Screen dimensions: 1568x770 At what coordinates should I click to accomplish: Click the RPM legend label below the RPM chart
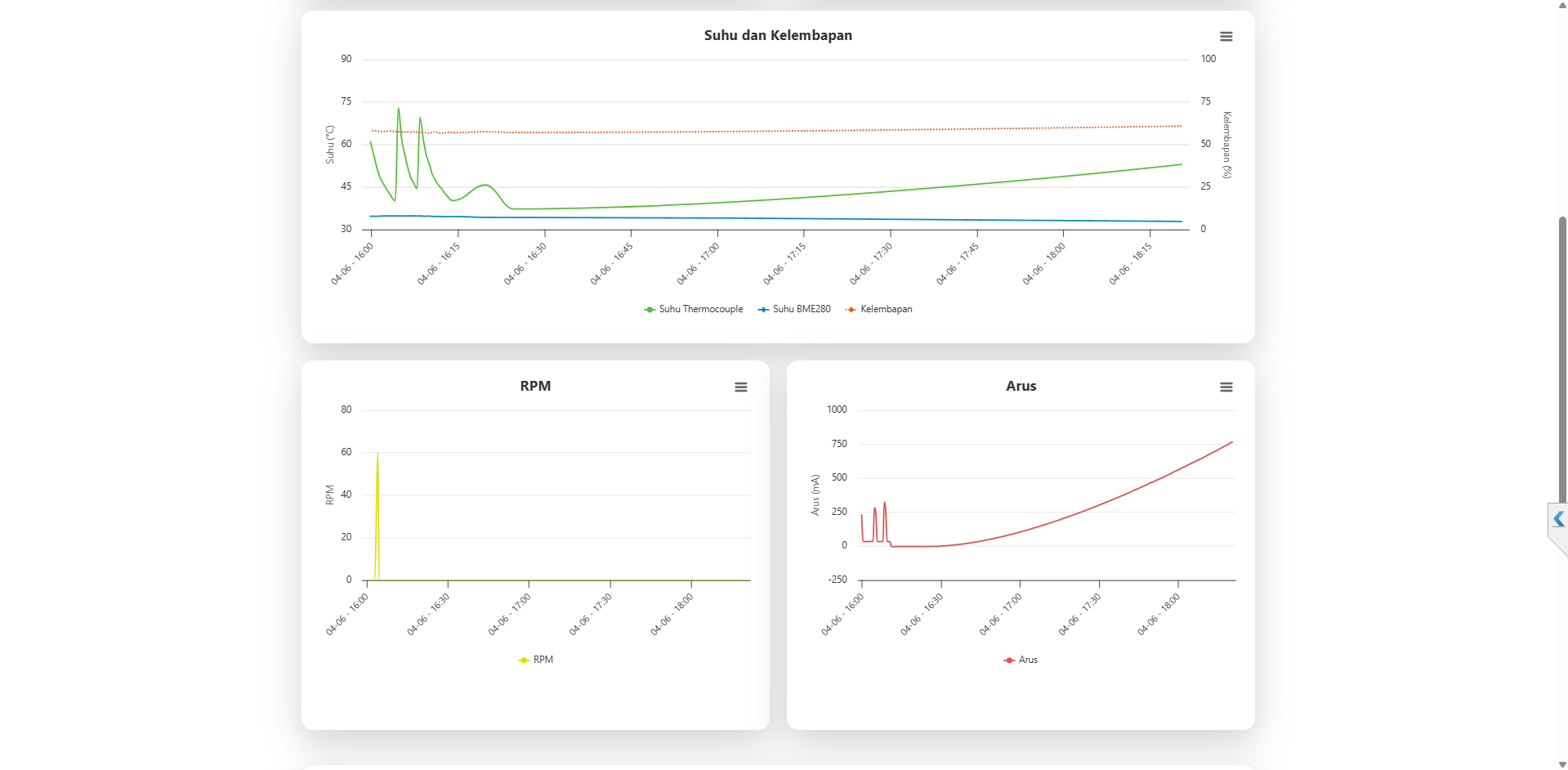[542, 660]
